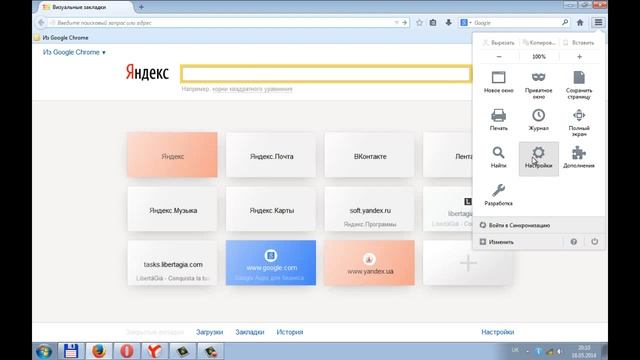The height and width of the screenshot is (360, 640).
Task: Reset zoom by clicking 100%
Action: click(539, 57)
